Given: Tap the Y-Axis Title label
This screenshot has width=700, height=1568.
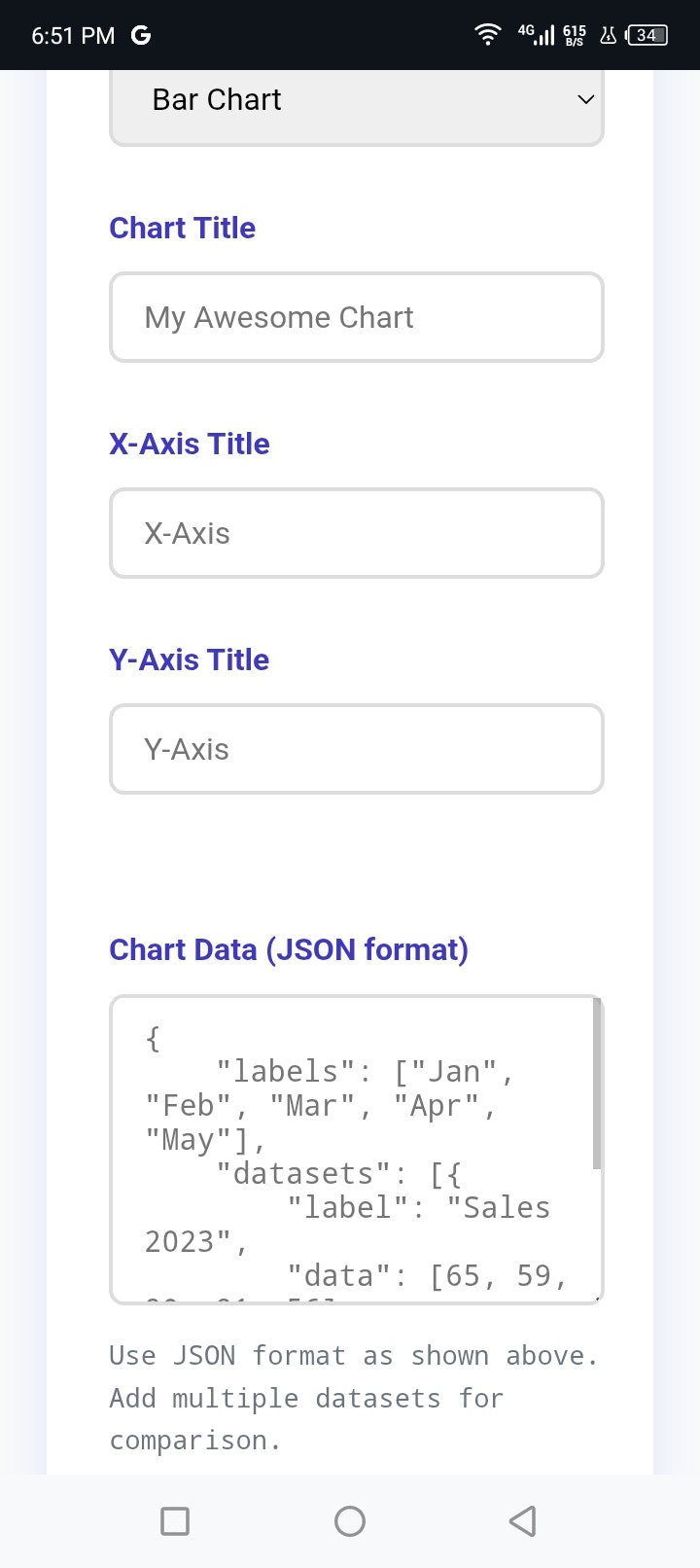Looking at the screenshot, I should coord(190,659).
